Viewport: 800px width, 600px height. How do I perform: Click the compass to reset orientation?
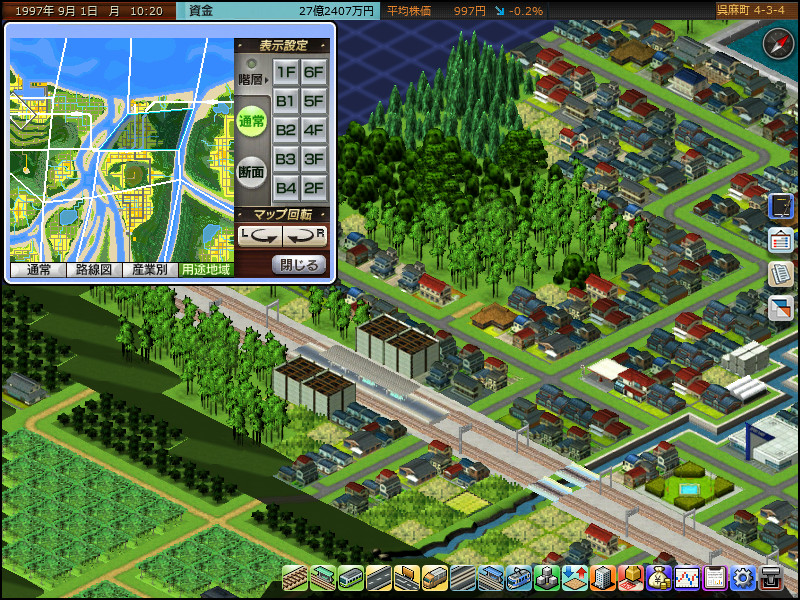click(x=778, y=44)
